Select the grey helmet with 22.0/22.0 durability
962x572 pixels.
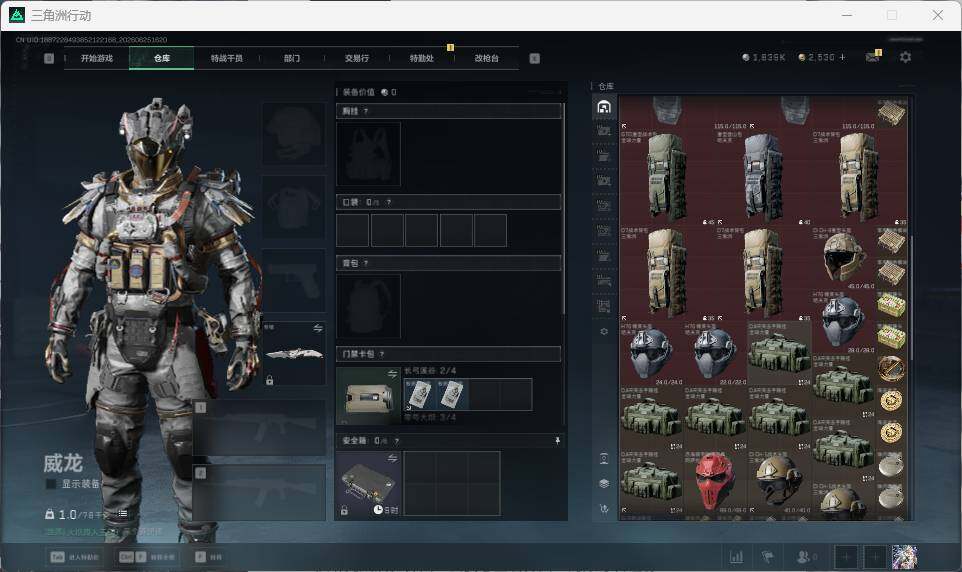715,354
